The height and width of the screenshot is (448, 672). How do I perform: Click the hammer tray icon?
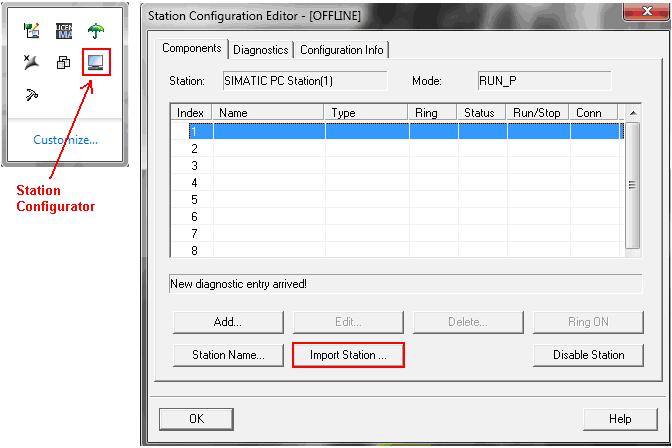coord(32,94)
